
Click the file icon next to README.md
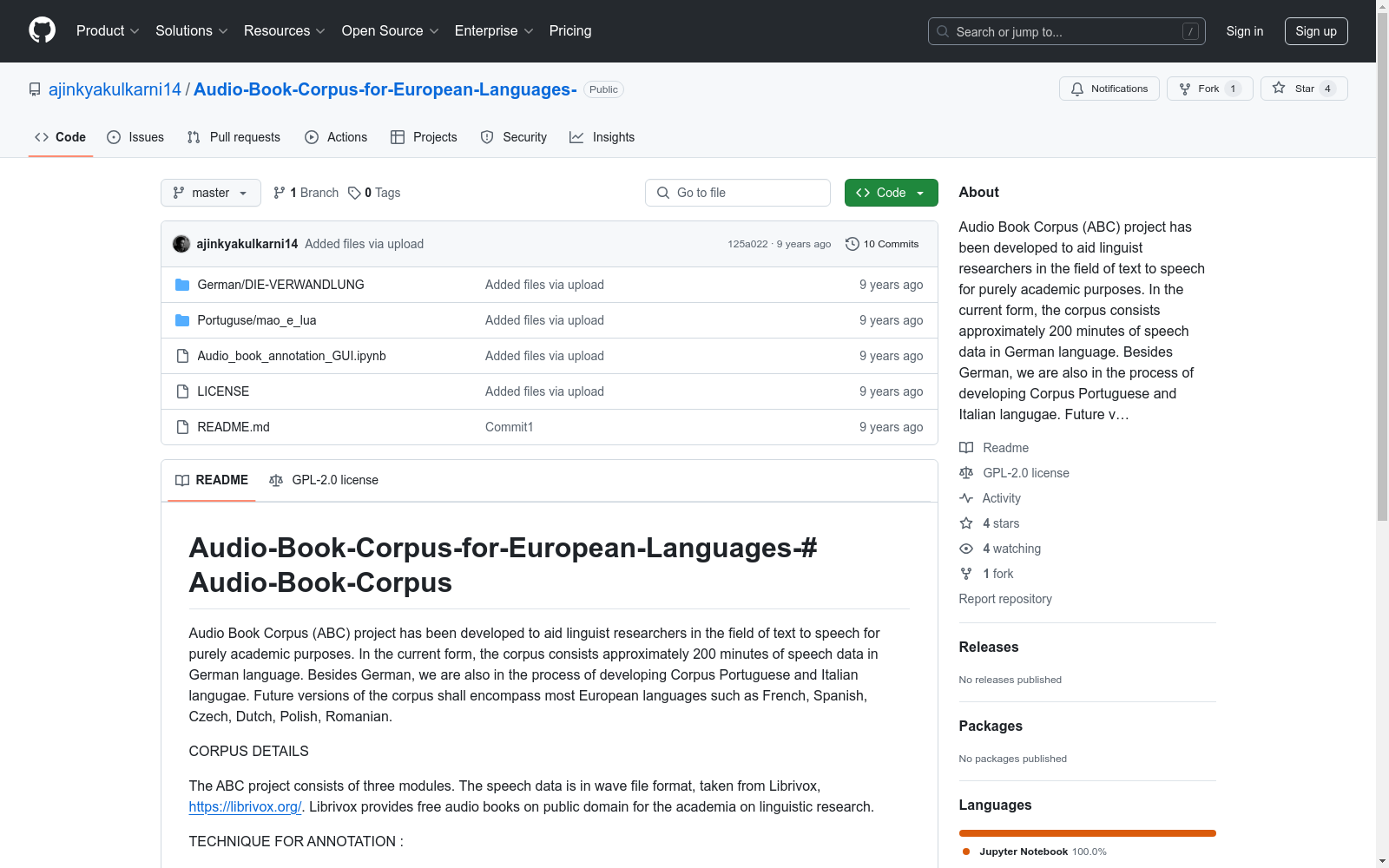[x=182, y=427]
